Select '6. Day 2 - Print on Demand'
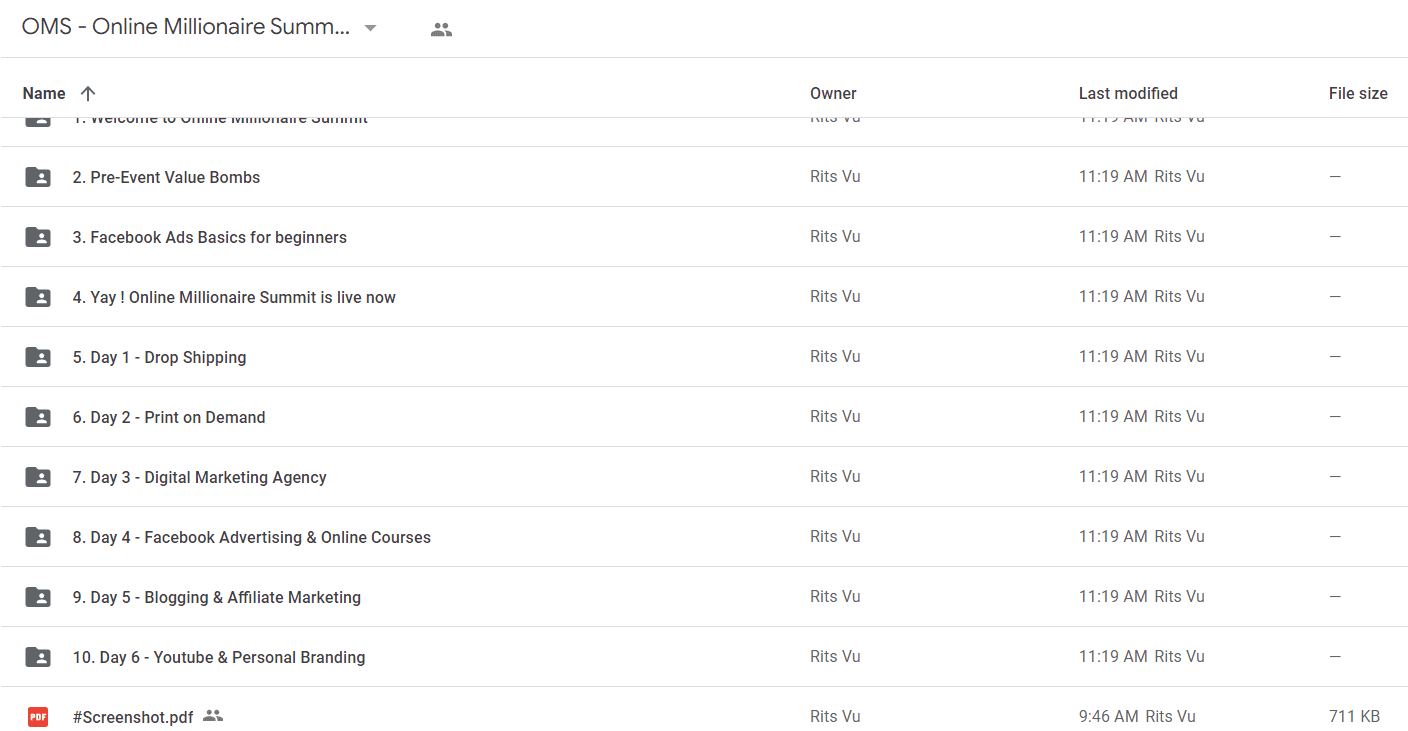The width and height of the screenshot is (1408, 731). 169,417
